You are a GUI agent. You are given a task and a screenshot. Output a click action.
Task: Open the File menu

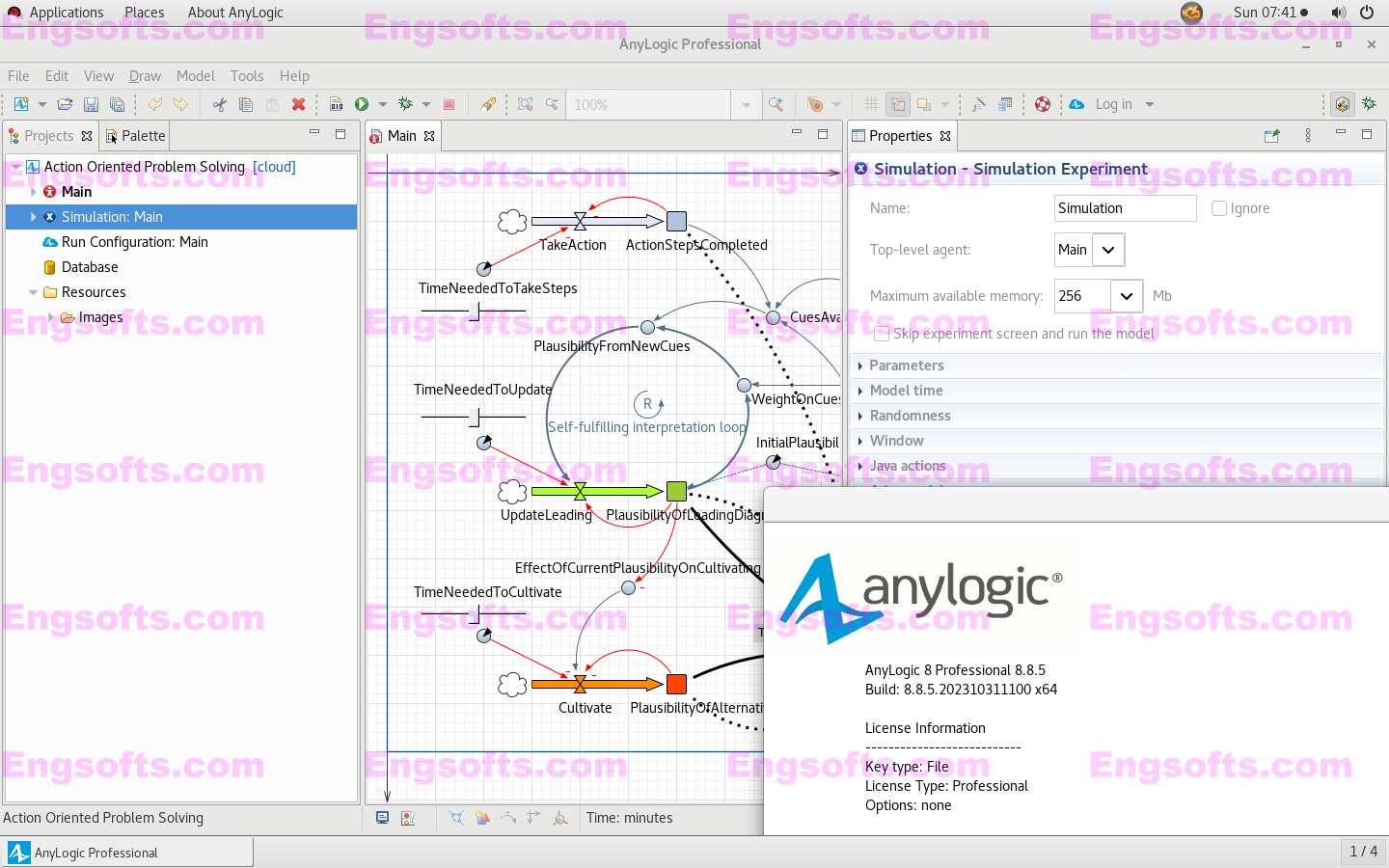coord(18,76)
